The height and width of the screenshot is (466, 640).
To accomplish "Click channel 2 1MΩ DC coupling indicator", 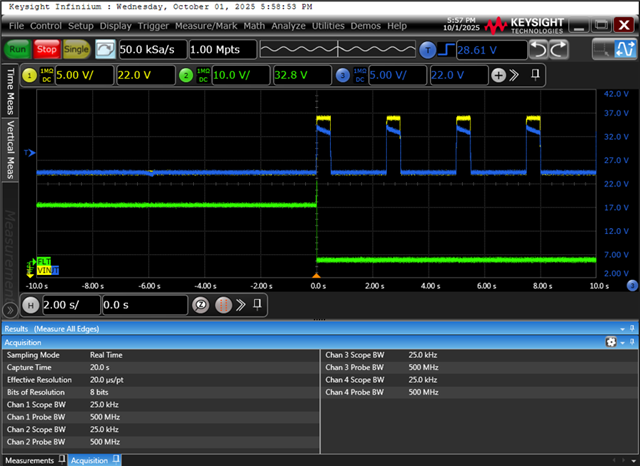I will point(203,75).
